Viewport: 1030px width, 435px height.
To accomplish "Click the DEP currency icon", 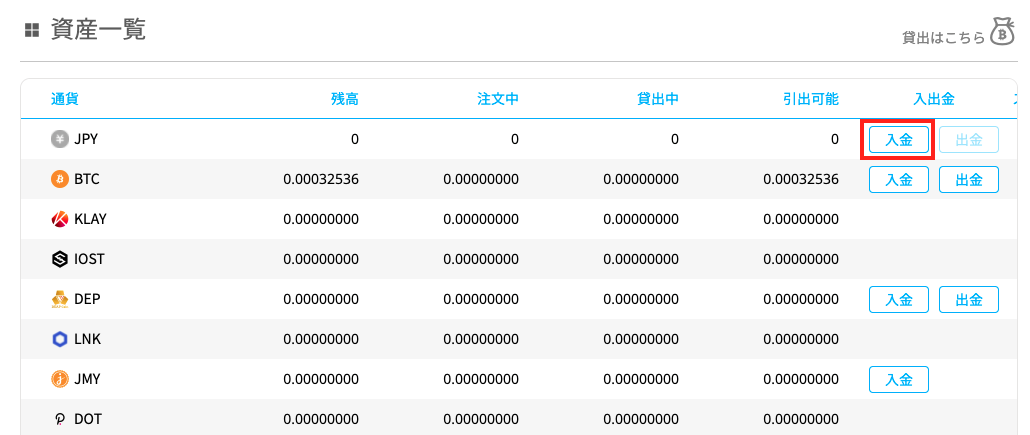I will point(60,300).
